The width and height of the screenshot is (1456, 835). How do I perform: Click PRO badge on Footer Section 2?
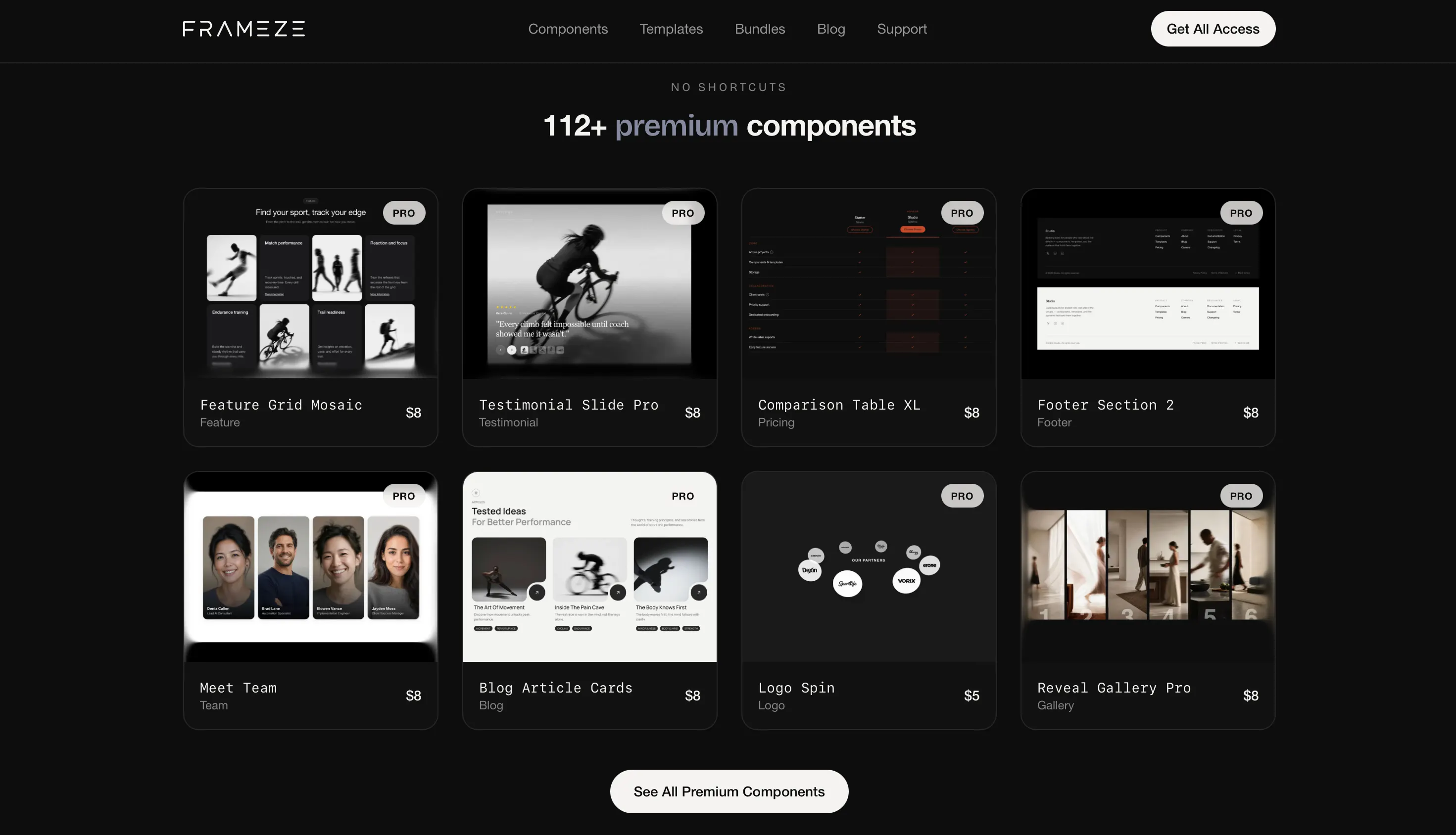pyautogui.click(x=1241, y=213)
